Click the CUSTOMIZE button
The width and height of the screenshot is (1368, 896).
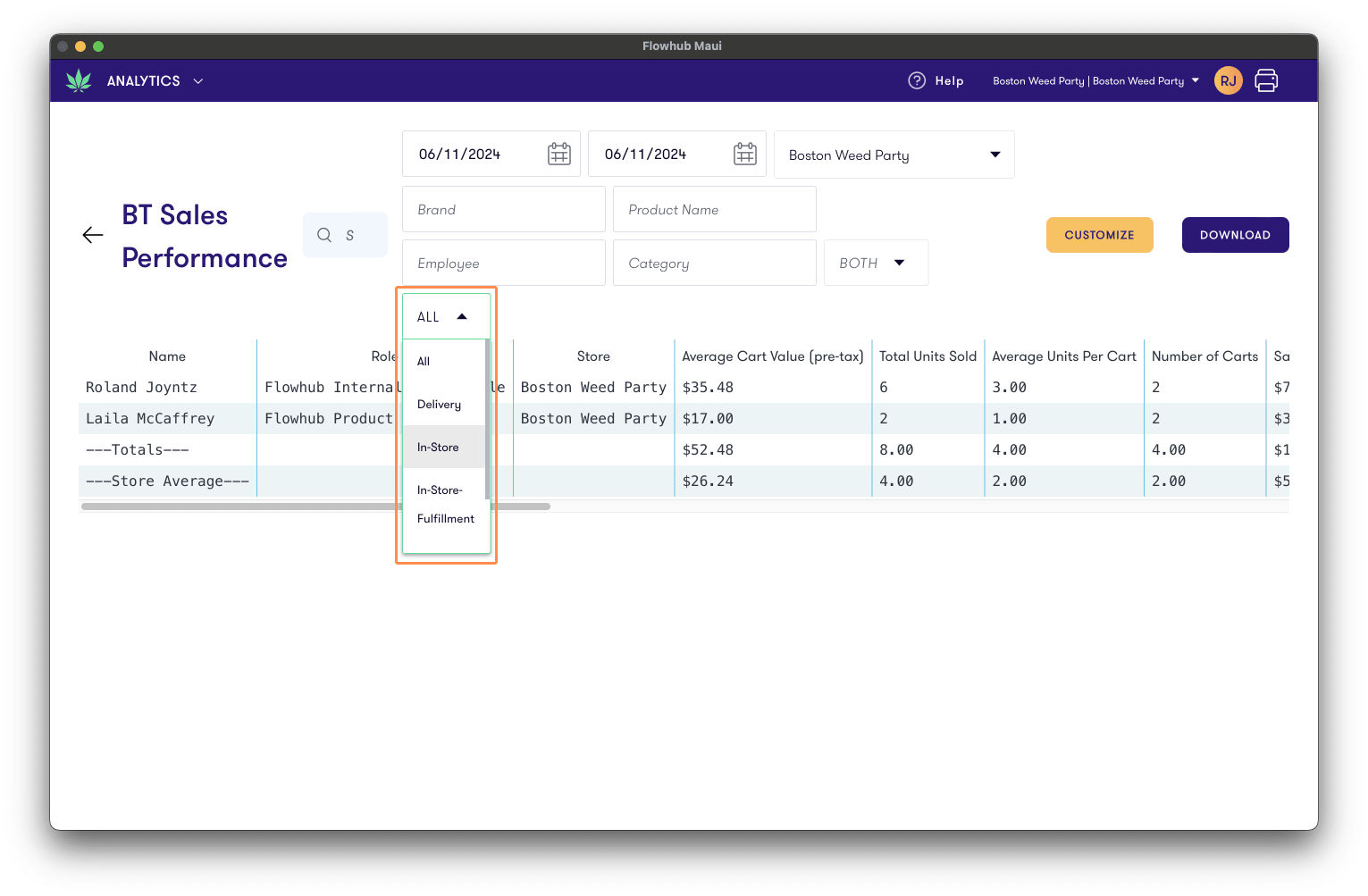click(x=1099, y=234)
